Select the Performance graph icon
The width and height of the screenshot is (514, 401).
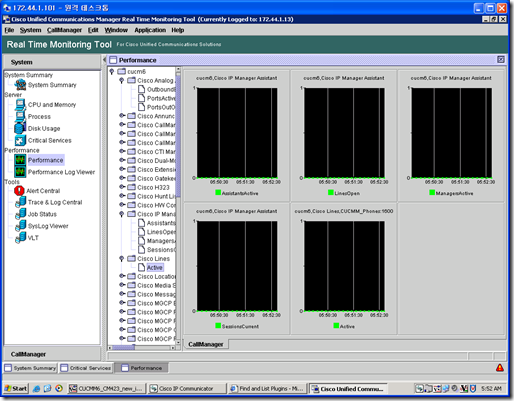[x=20, y=160]
